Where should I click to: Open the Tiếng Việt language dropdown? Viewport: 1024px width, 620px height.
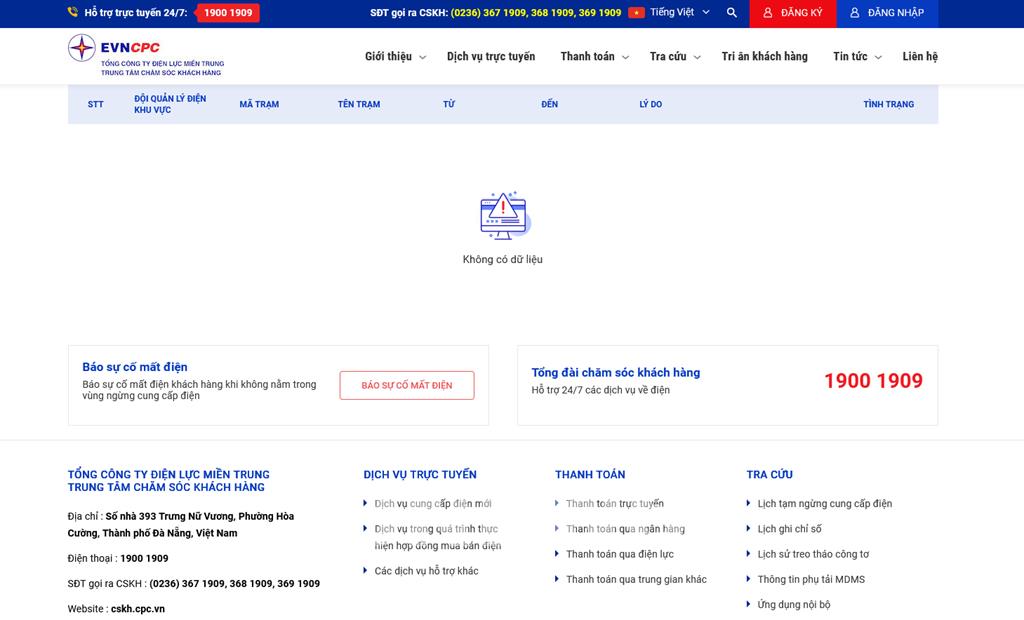tap(680, 13)
